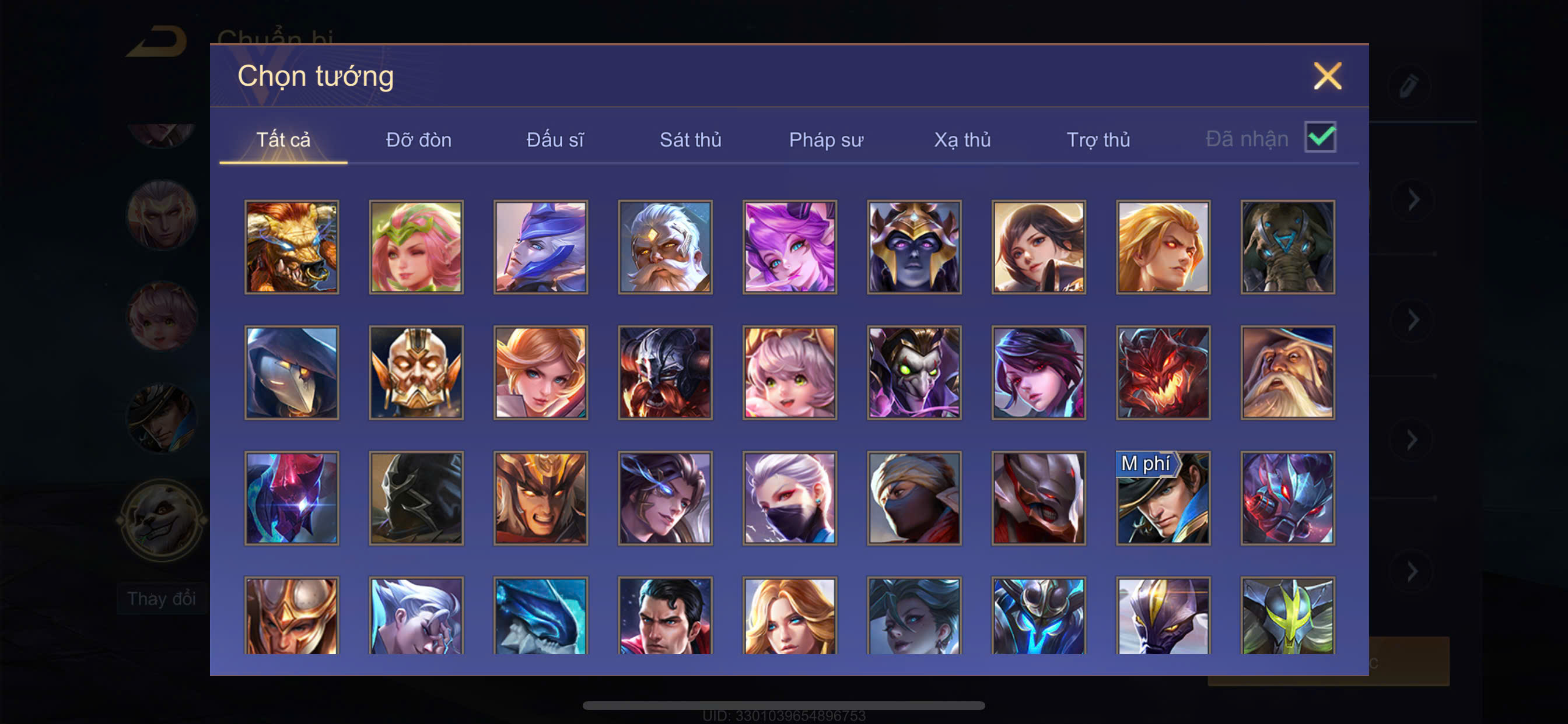Screen dimensions: 1568x724
Task: Close the Chọn tướng dialog
Action: tap(1327, 76)
